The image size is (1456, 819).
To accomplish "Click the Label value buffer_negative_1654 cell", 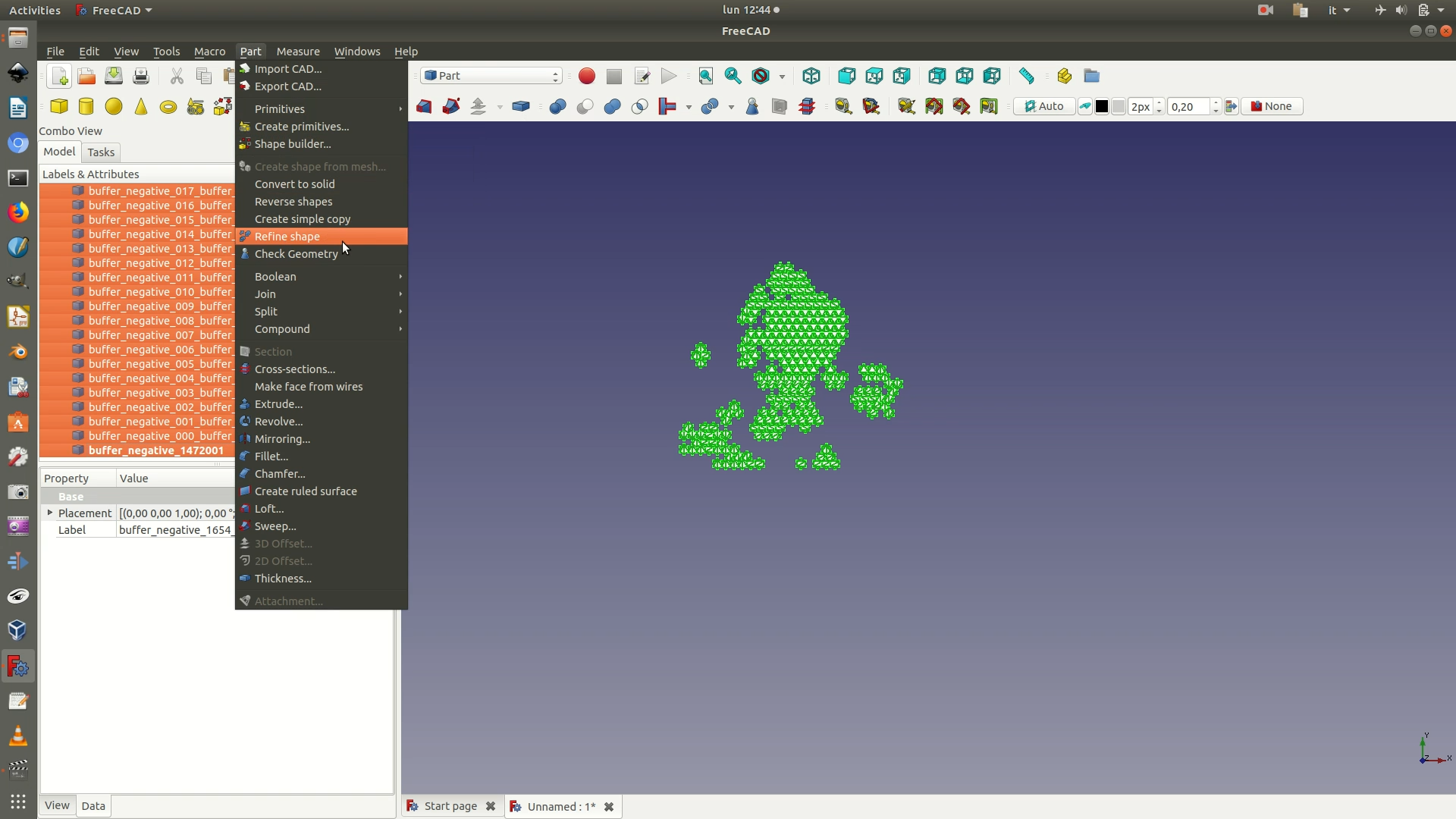I will (x=176, y=530).
